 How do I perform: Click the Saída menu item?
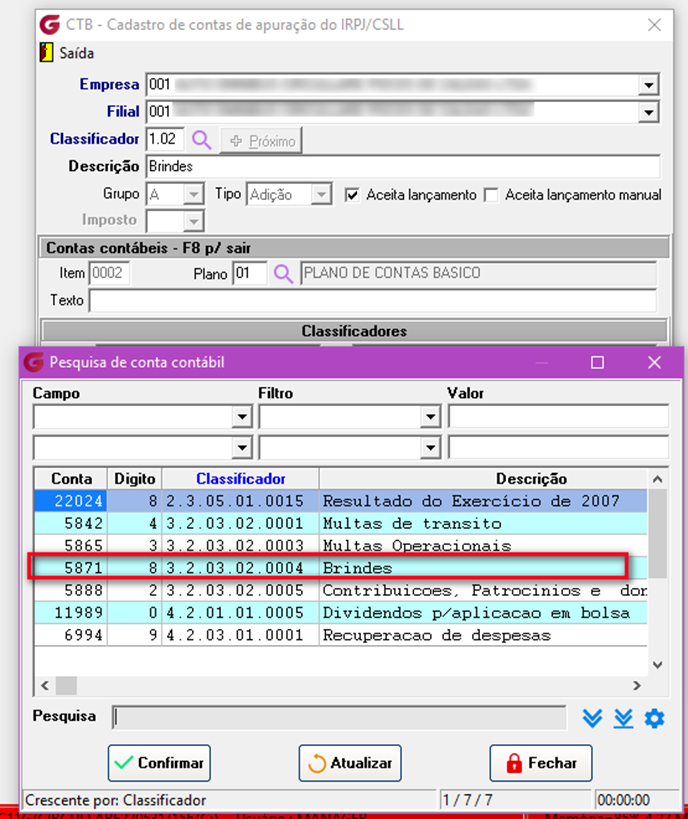(x=76, y=53)
